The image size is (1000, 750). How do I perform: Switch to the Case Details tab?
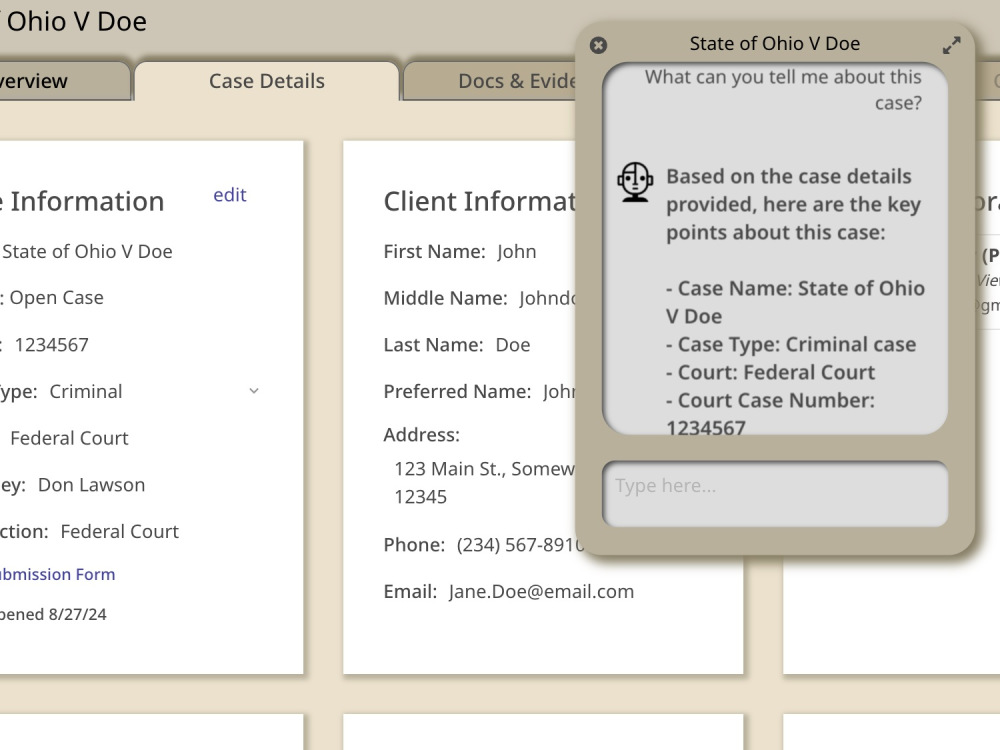(x=267, y=81)
